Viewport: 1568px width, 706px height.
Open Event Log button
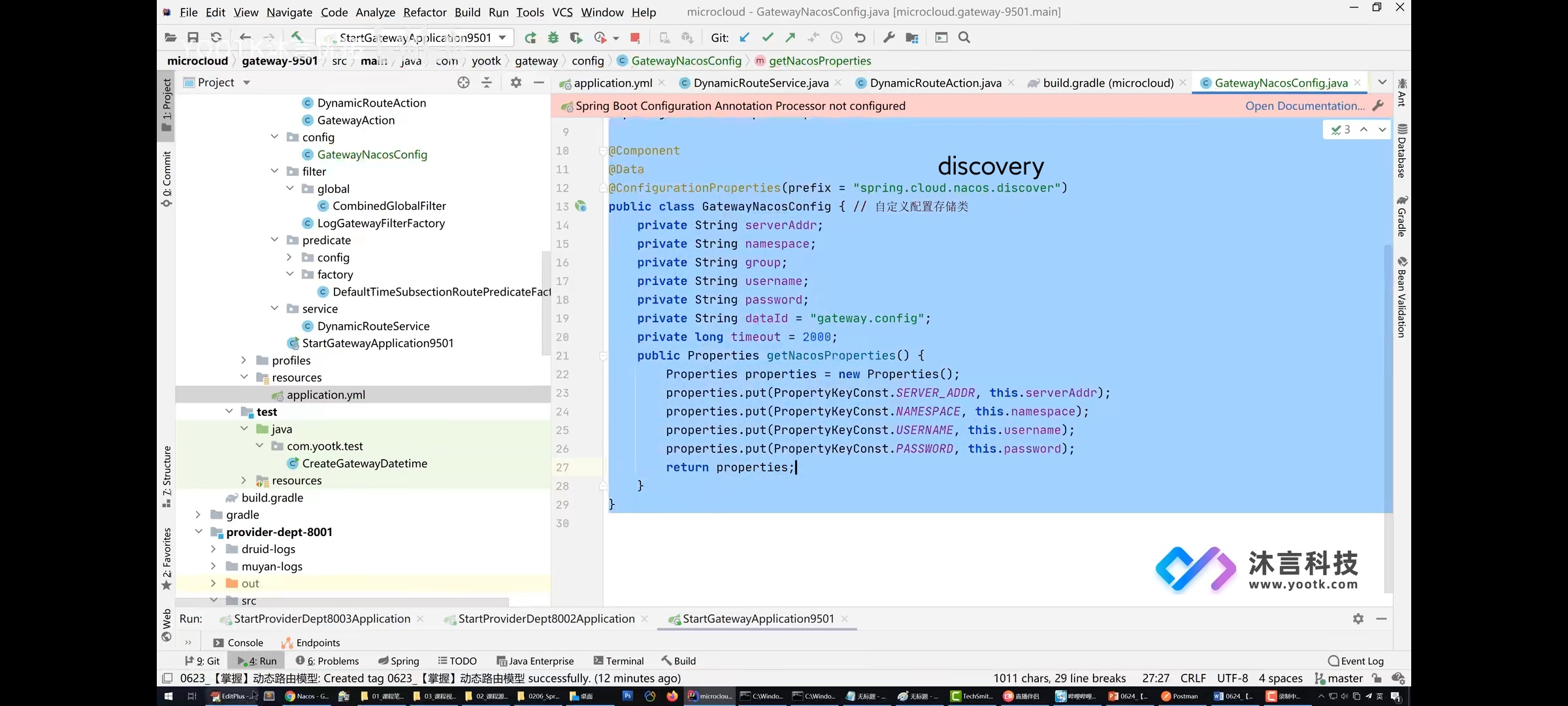point(1356,661)
